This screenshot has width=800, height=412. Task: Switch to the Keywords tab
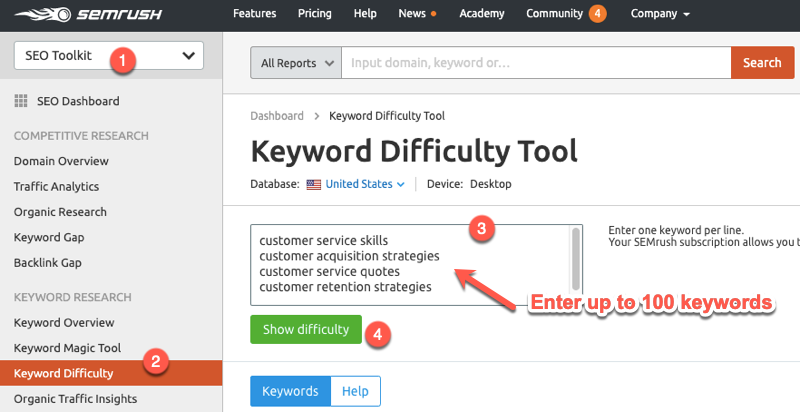(x=290, y=391)
